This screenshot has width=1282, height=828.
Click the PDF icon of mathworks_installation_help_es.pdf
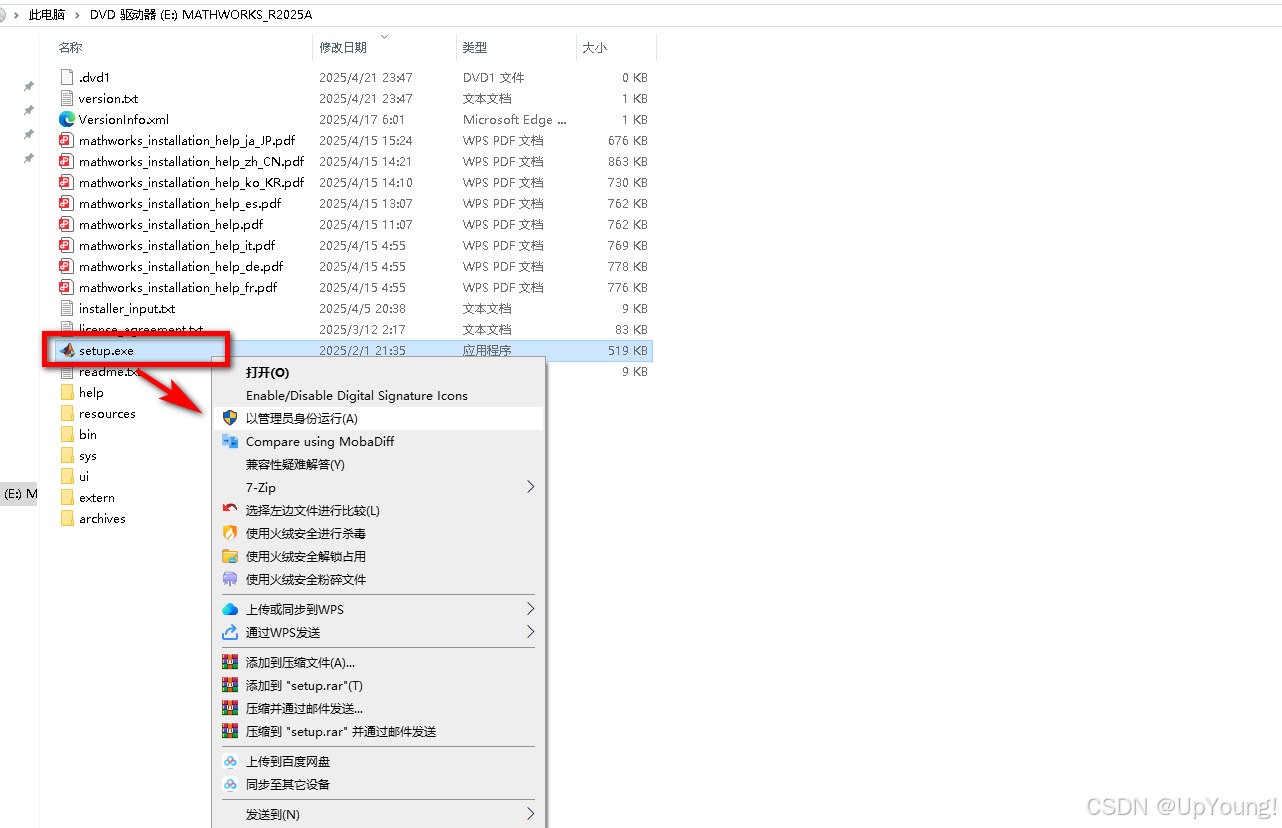click(67, 203)
